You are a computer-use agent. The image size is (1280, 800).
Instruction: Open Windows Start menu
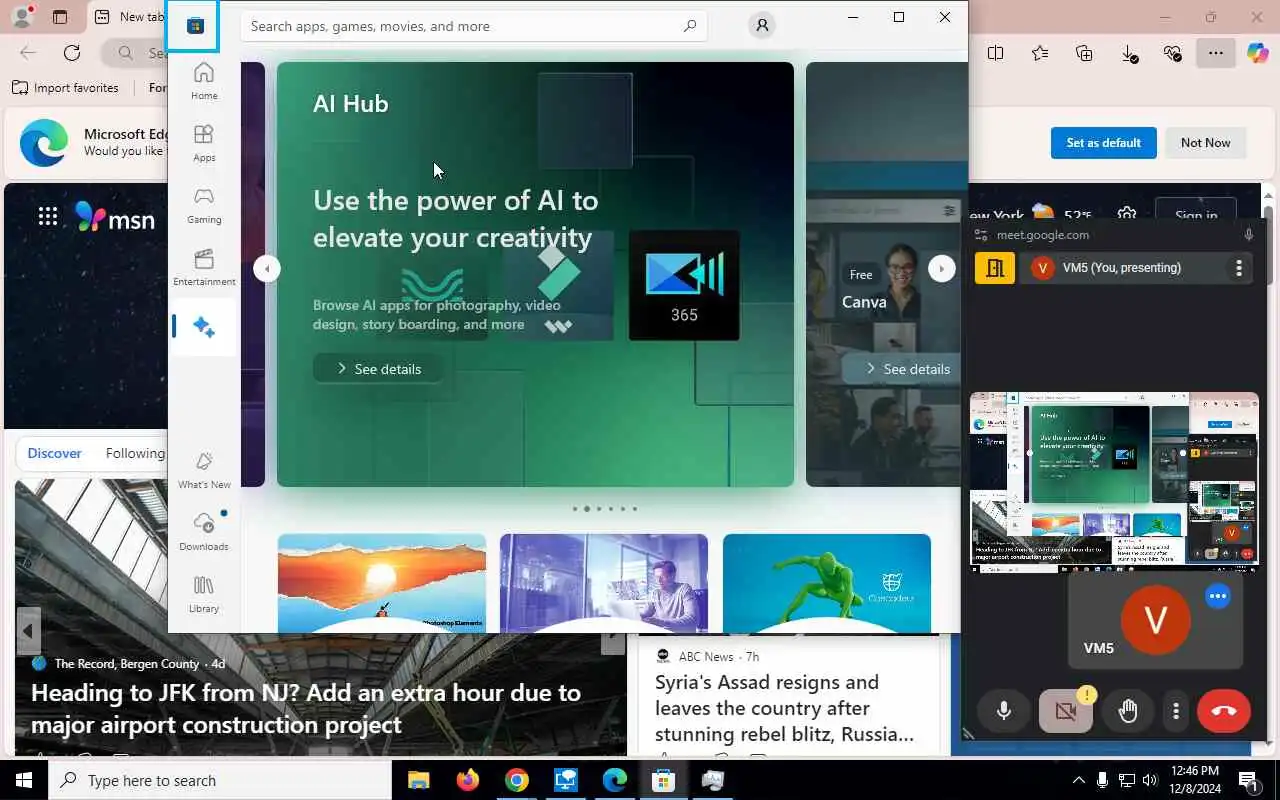coord(24,780)
